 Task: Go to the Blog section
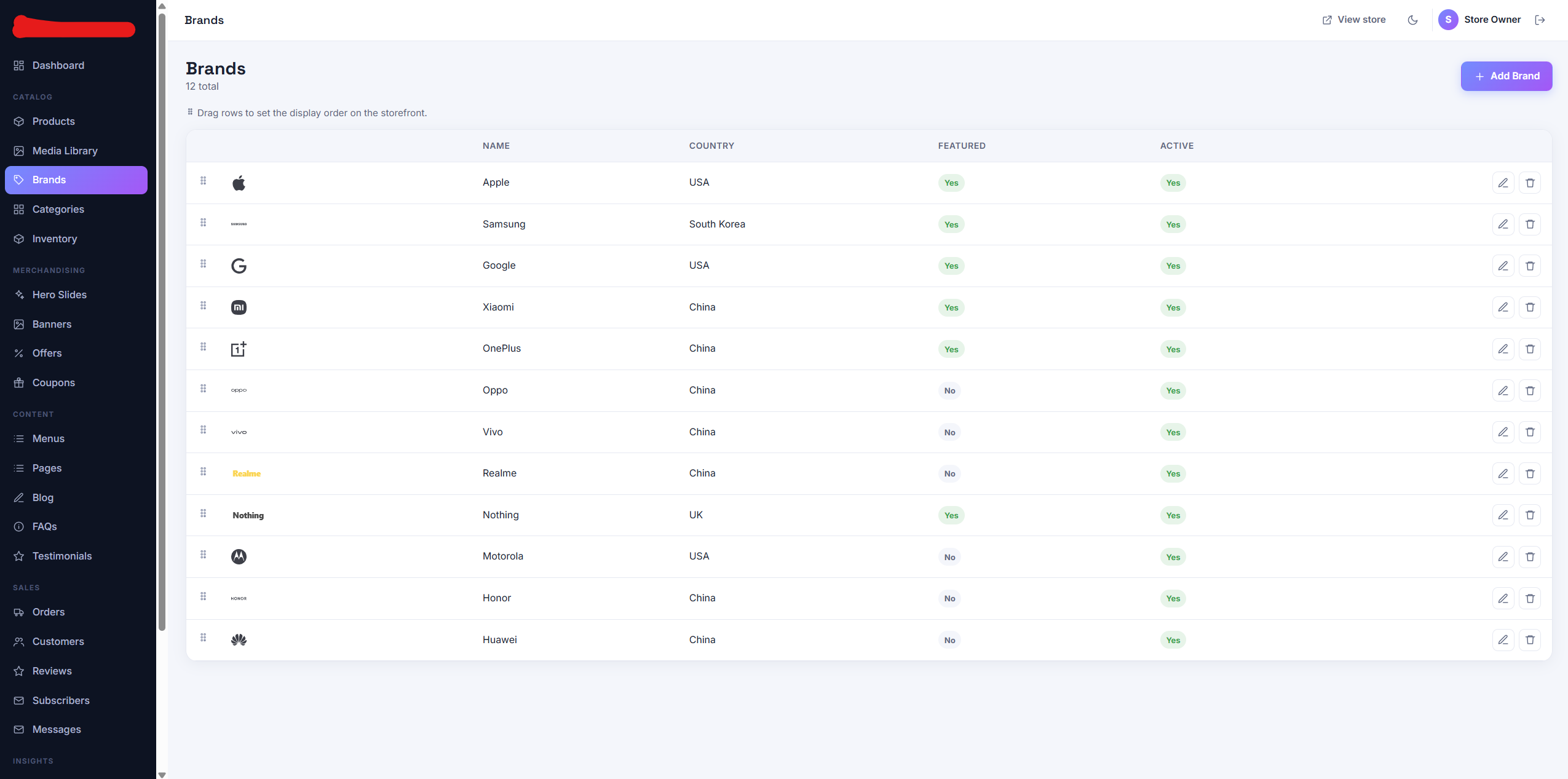tap(76, 498)
